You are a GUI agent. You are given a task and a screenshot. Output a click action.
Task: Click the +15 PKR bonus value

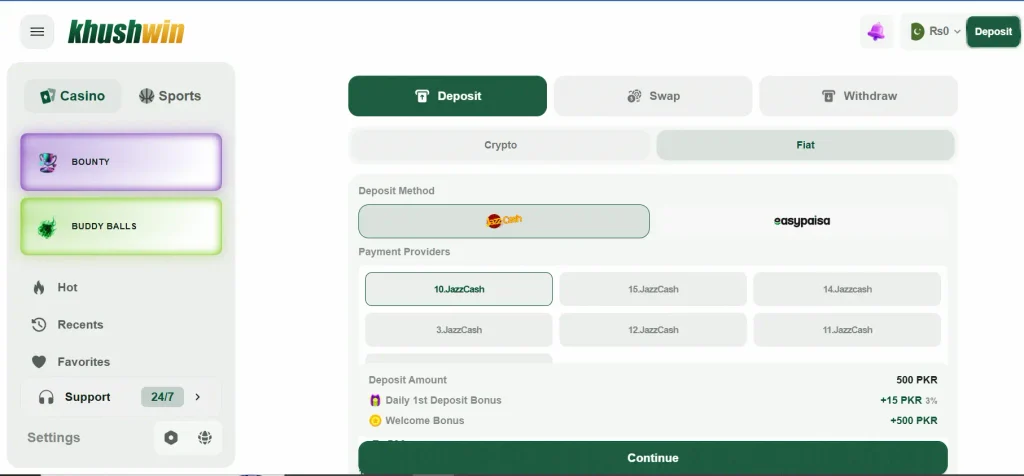(901, 400)
